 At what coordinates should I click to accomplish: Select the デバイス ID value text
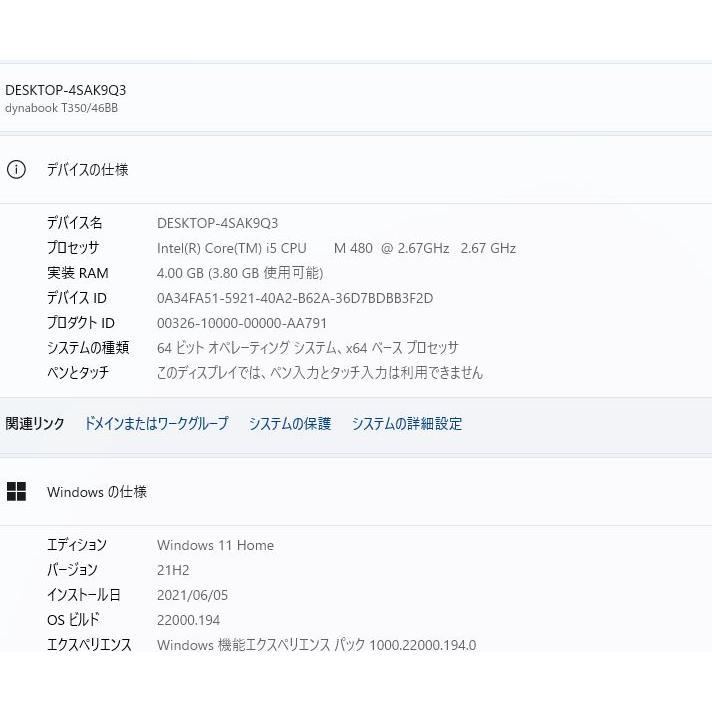coord(295,298)
